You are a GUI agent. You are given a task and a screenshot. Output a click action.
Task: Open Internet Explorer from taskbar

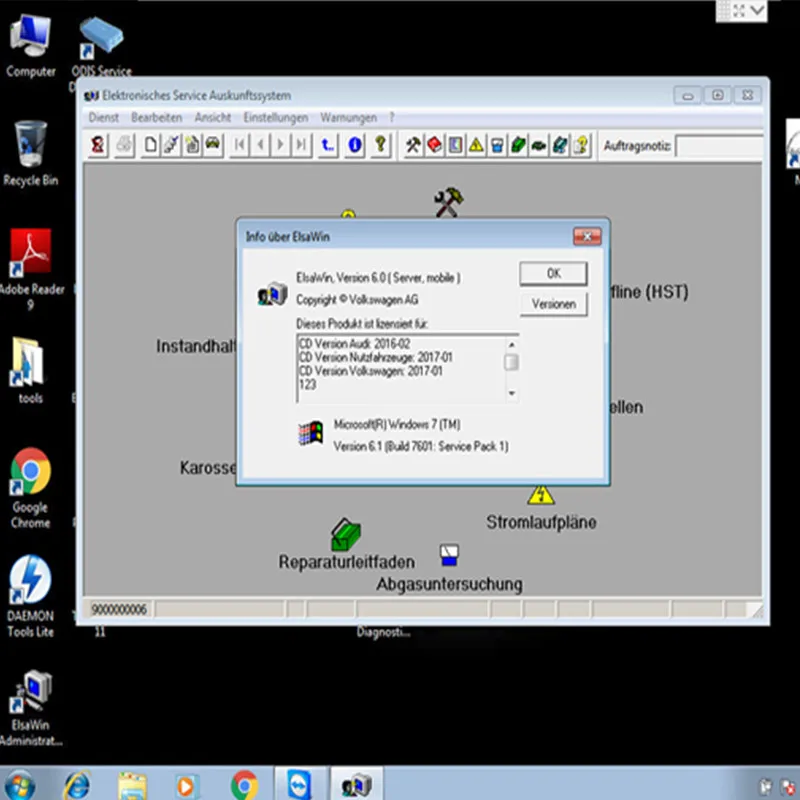[78, 785]
